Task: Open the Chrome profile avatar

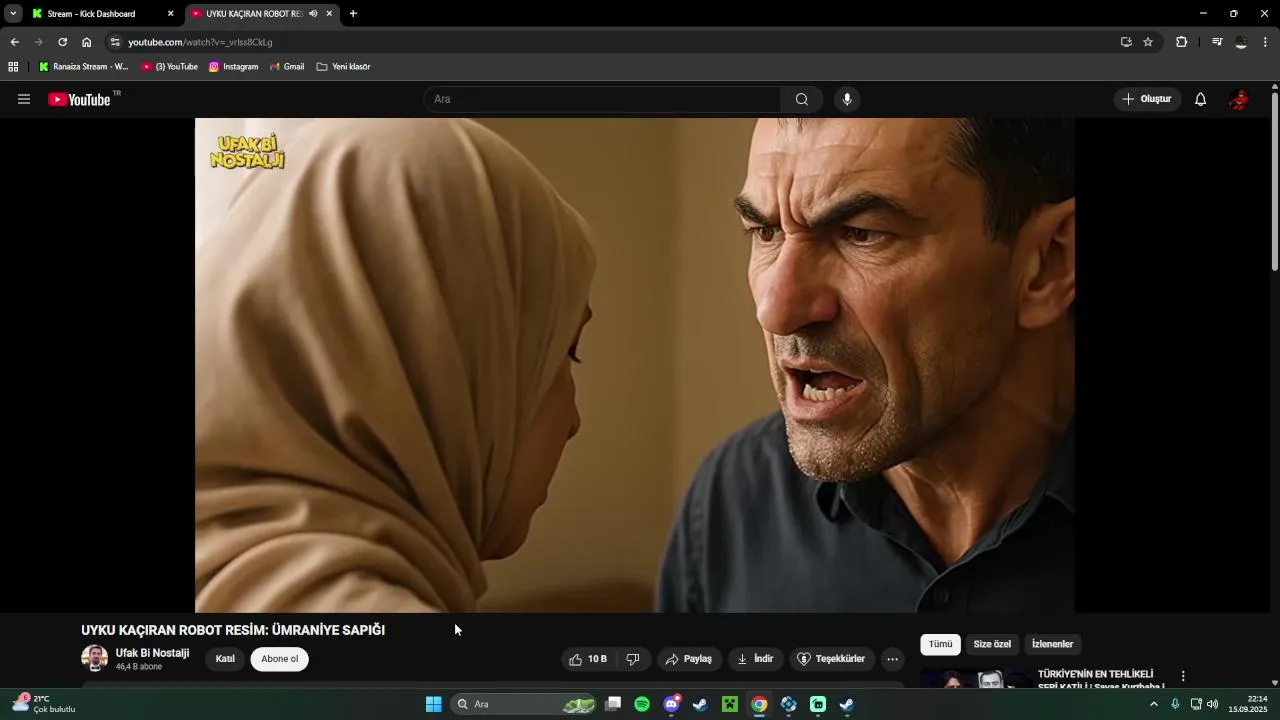Action: 1241,42
